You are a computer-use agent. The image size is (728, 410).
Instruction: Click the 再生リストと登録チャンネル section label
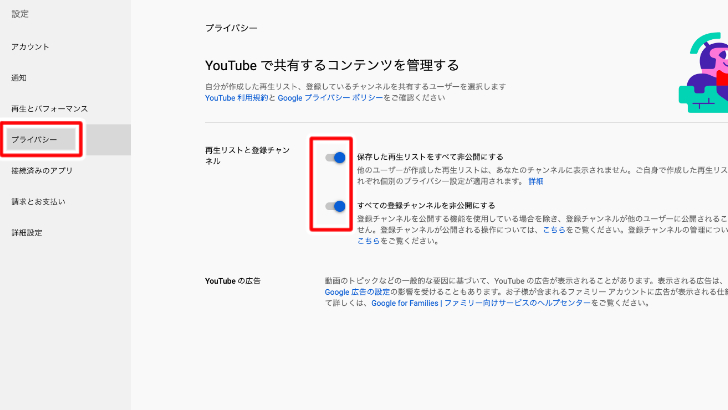coord(247,156)
